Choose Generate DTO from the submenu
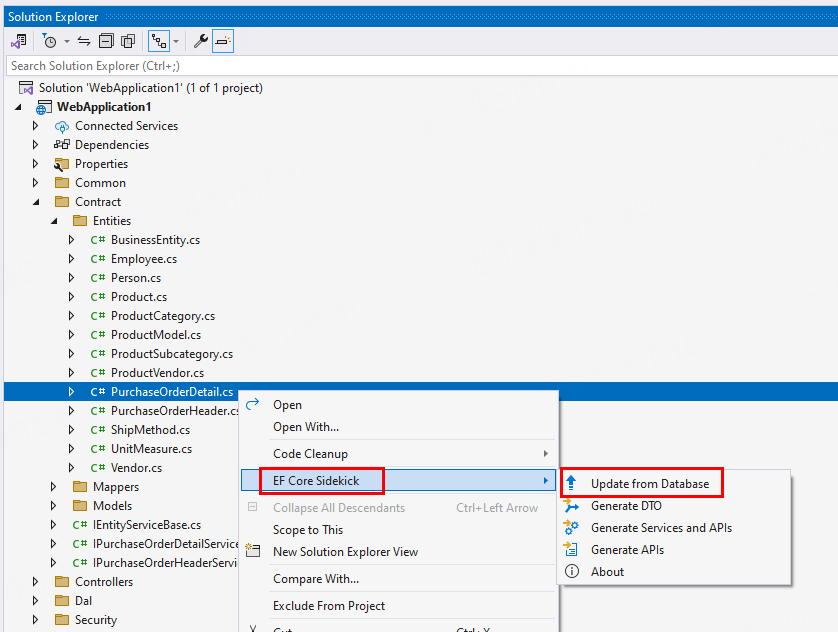The image size is (838, 632). (626, 506)
